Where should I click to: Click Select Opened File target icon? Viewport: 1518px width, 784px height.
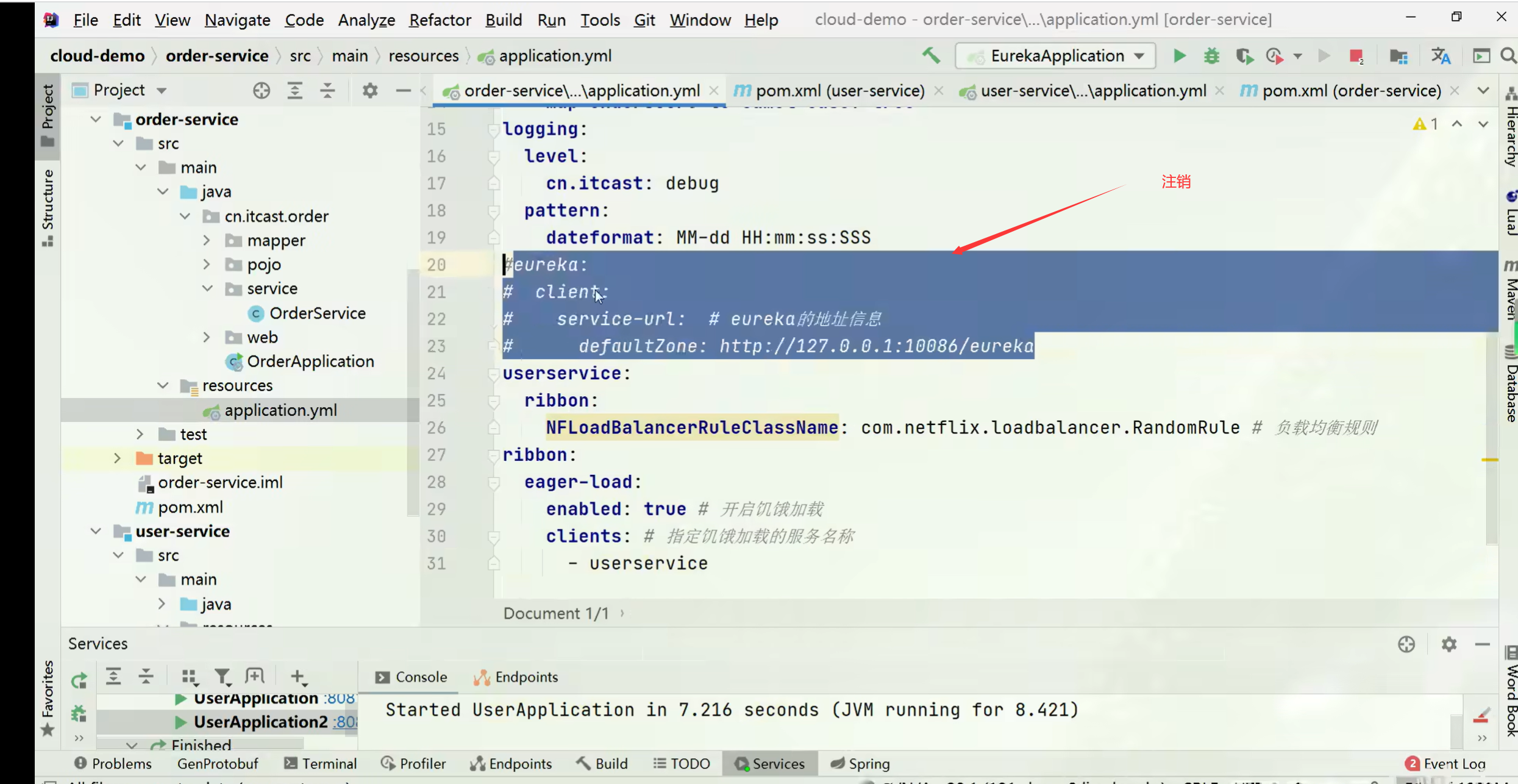(x=262, y=91)
